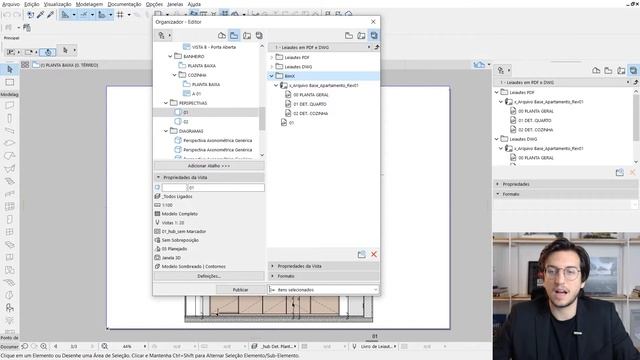This screenshot has height=360, width=640.
Task: Open Edição menu
Action: point(31,4)
